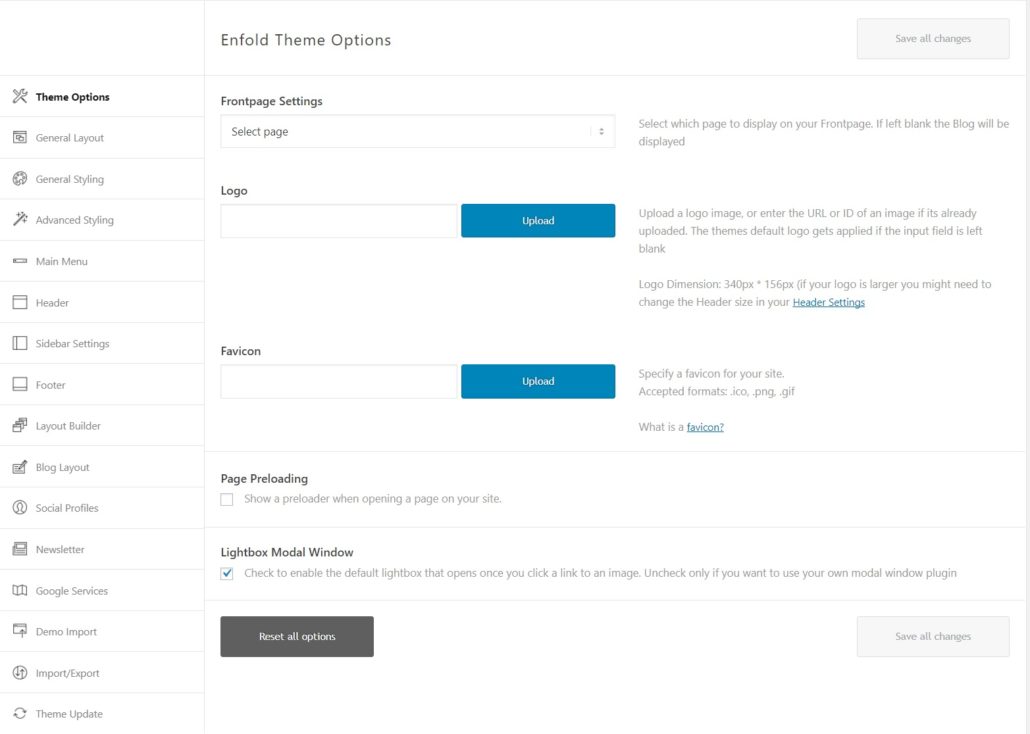Select the Header section icon
Screen dimensions: 1030x734
click(20, 302)
